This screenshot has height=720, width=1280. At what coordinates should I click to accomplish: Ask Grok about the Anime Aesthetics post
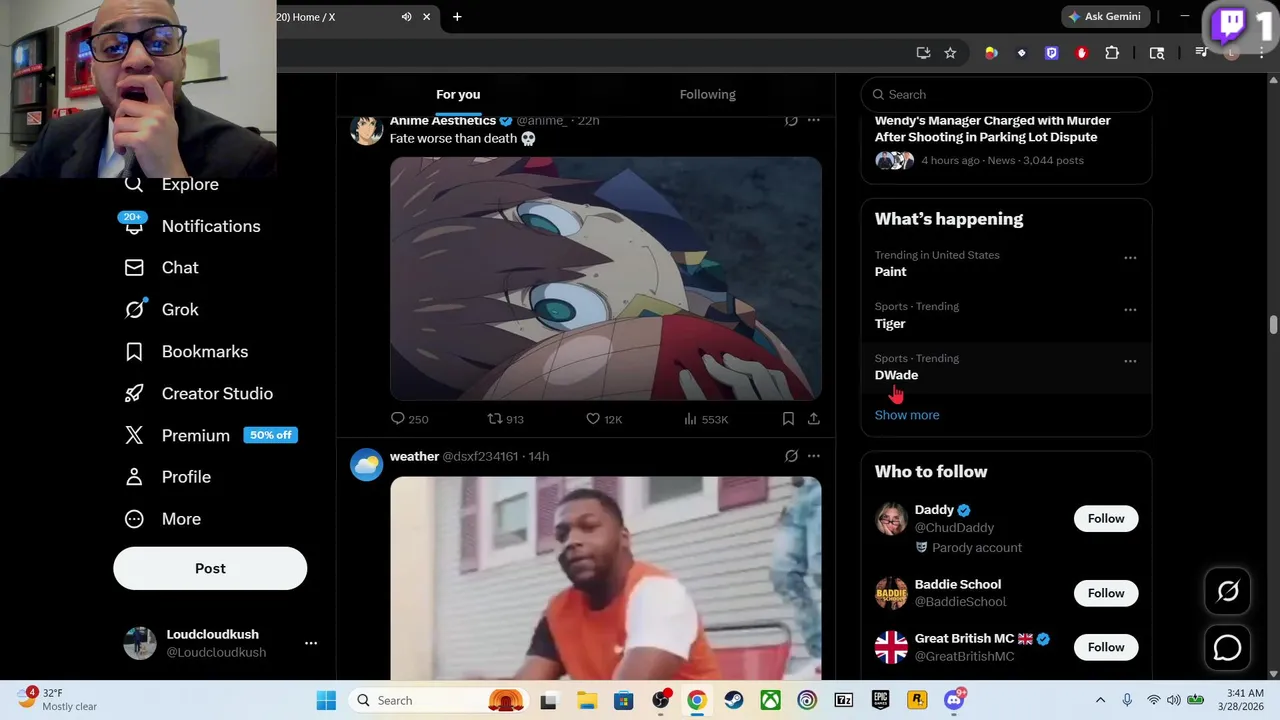[x=791, y=120]
